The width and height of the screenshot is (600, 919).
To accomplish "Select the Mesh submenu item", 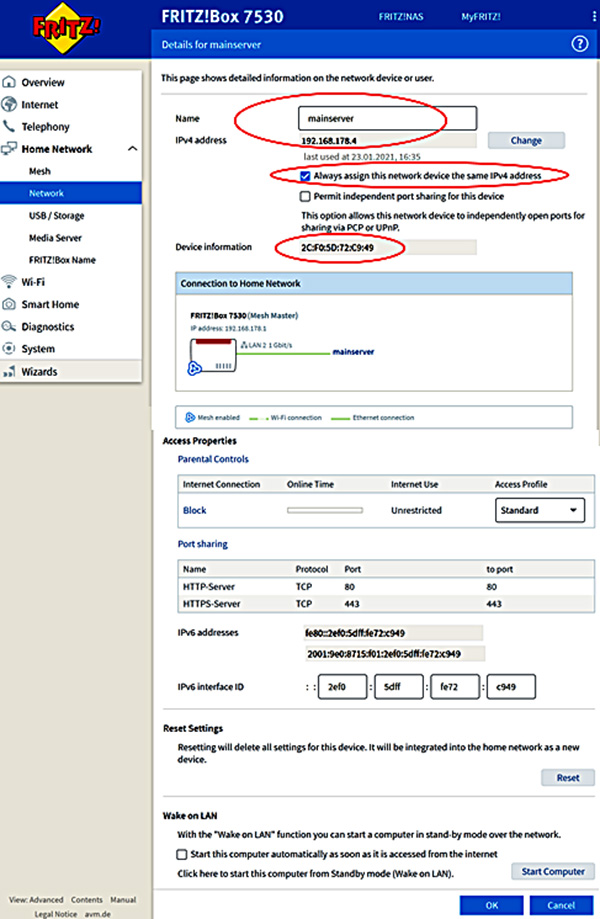I will (x=40, y=171).
